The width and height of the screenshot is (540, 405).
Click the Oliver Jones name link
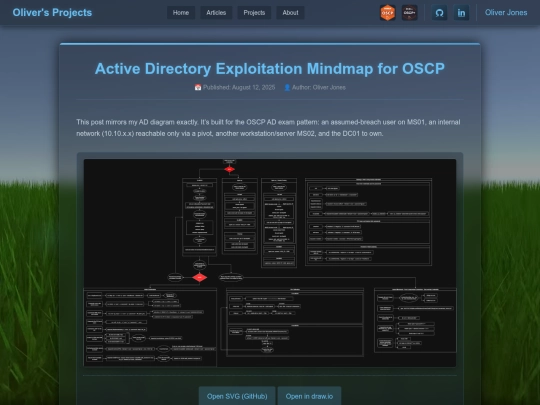click(x=506, y=13)
